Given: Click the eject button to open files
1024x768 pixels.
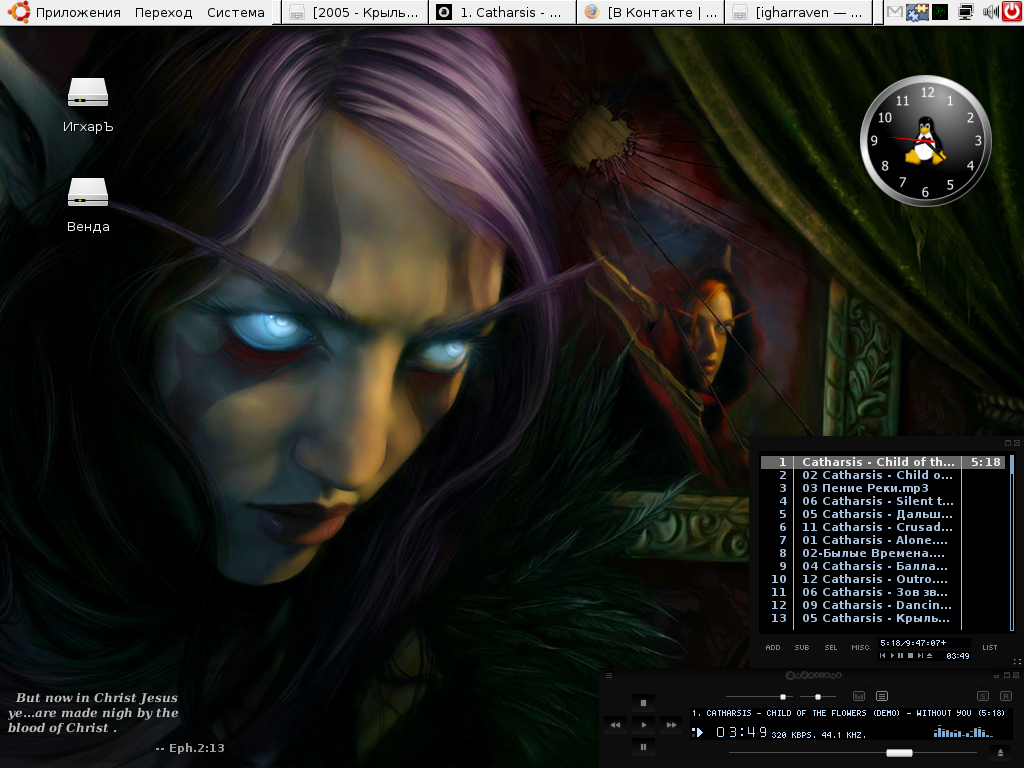Looking at the screenshot, I should 1000,753.
